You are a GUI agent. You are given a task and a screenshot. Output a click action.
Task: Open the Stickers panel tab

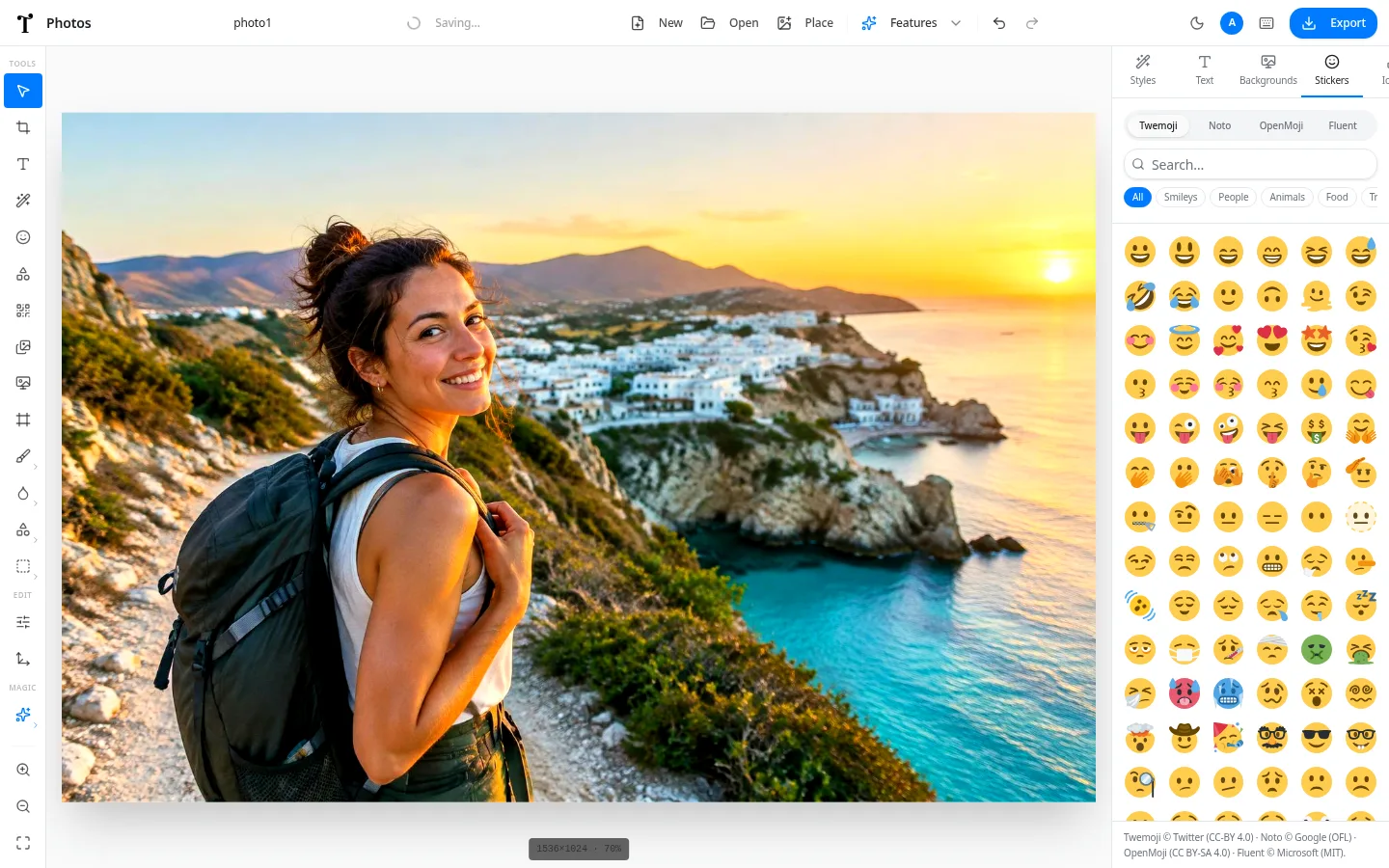pyautogui.click(x=1332, y=70)
